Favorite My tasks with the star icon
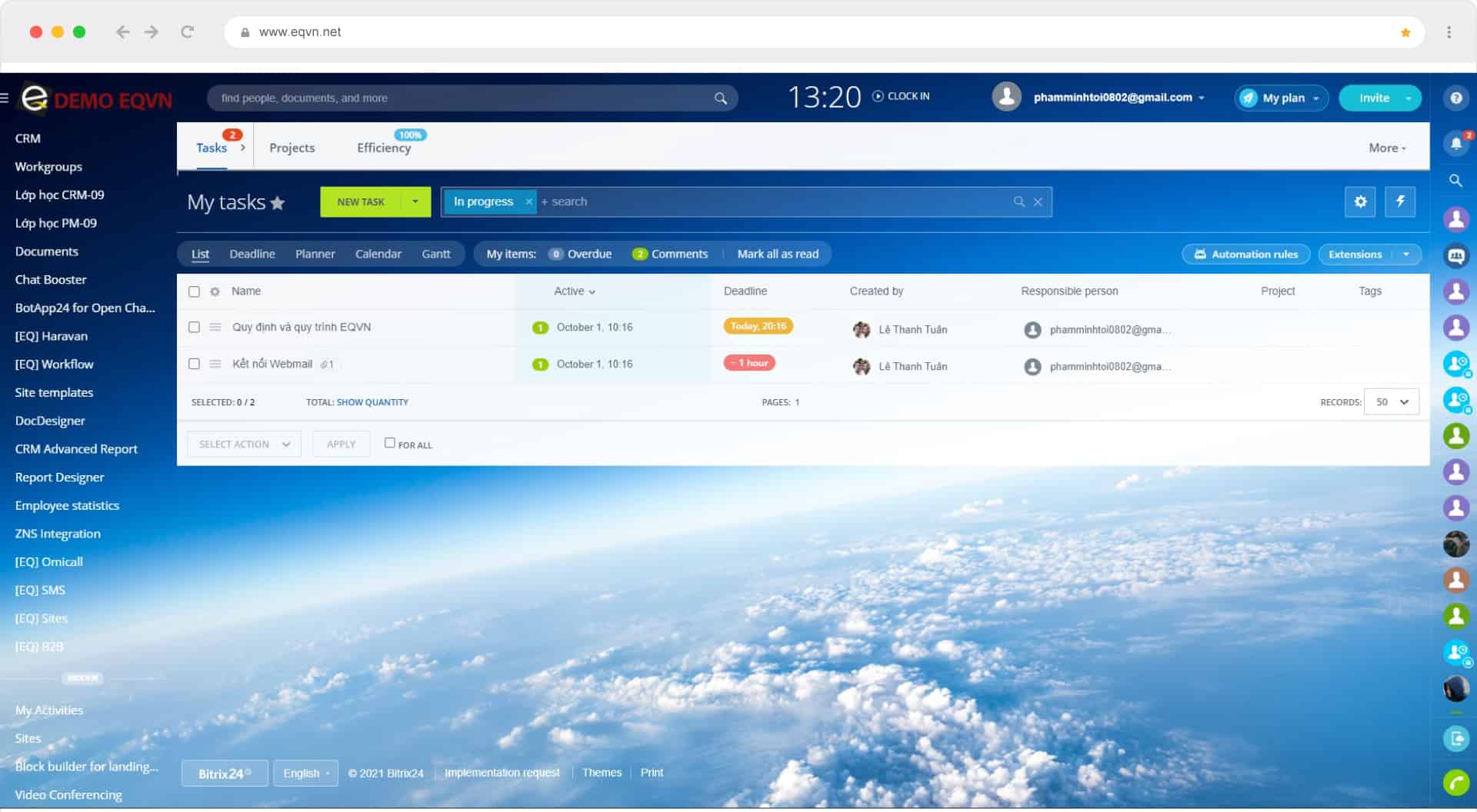Image resolution: width=1477 pixels, height=812 pixels. (x=278, y=203)
